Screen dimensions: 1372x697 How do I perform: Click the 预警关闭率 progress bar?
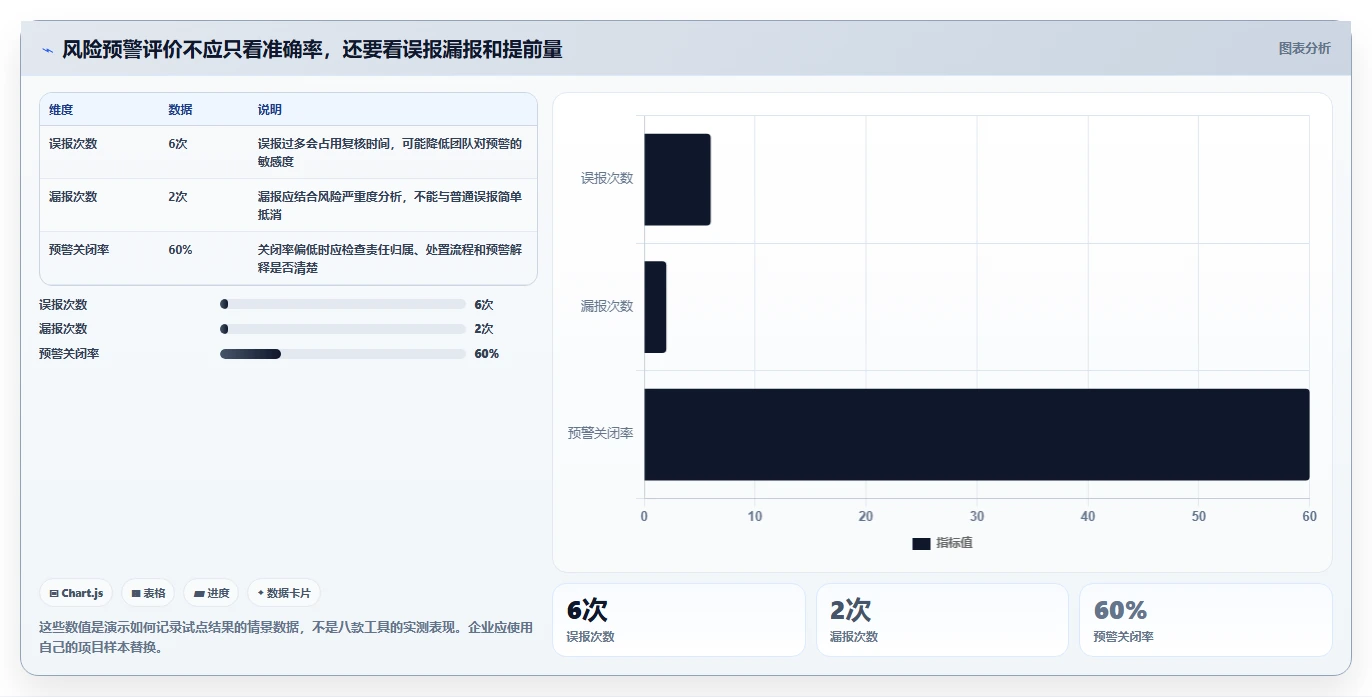click(343, 354)
